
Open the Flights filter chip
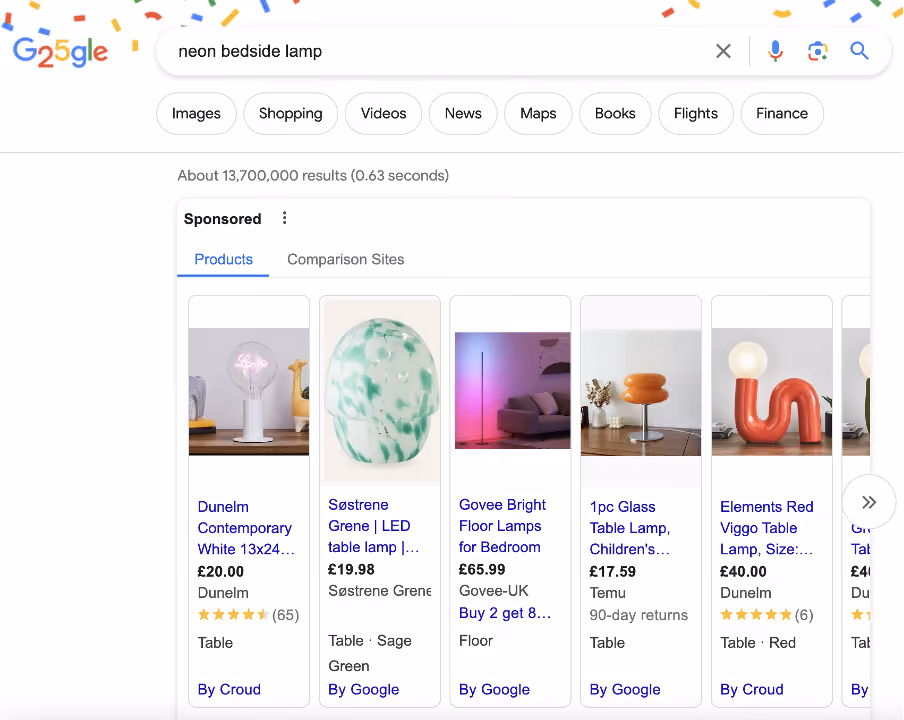696,114
